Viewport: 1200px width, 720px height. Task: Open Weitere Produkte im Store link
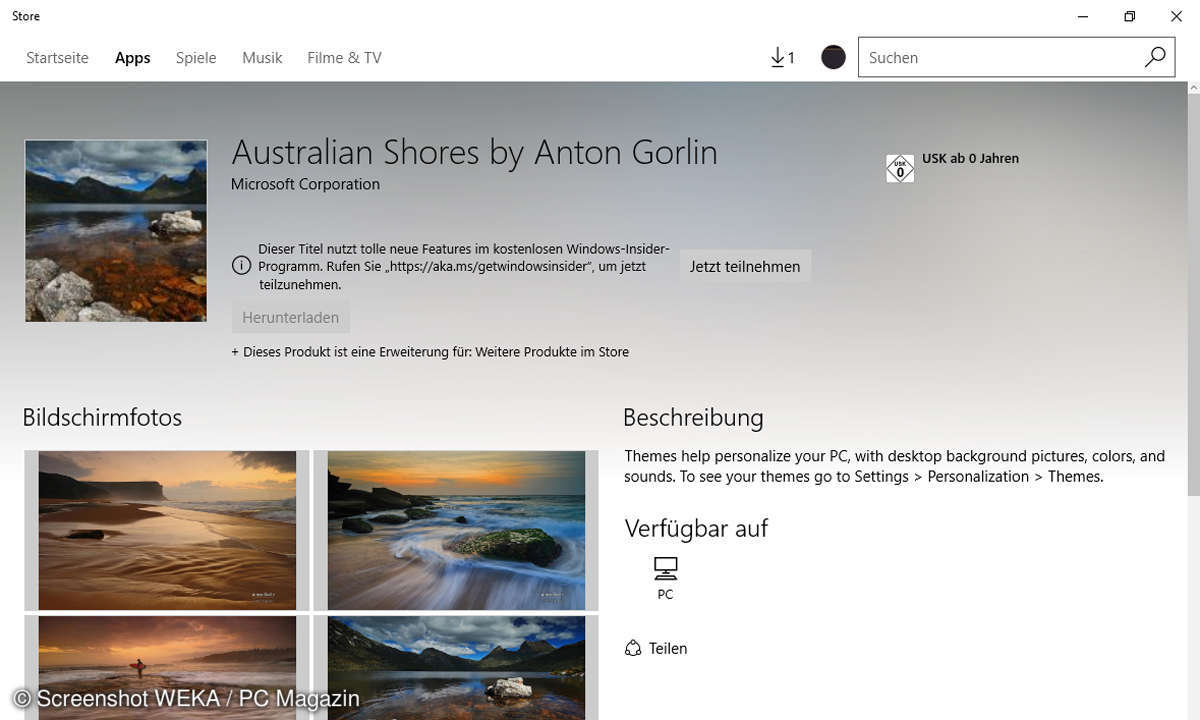(552, 352)
